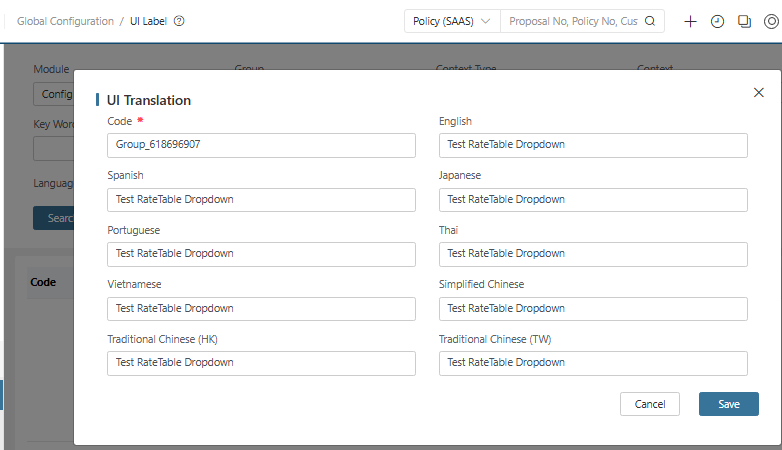The height and width of the screenshot is (450, 782).
Task: Click the Simplified Chinese field
Action: point(593,309)
